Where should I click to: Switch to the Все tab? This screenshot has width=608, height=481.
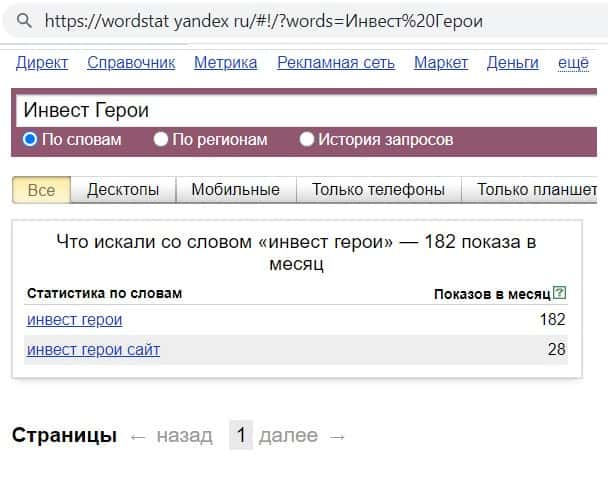(41, 189)
